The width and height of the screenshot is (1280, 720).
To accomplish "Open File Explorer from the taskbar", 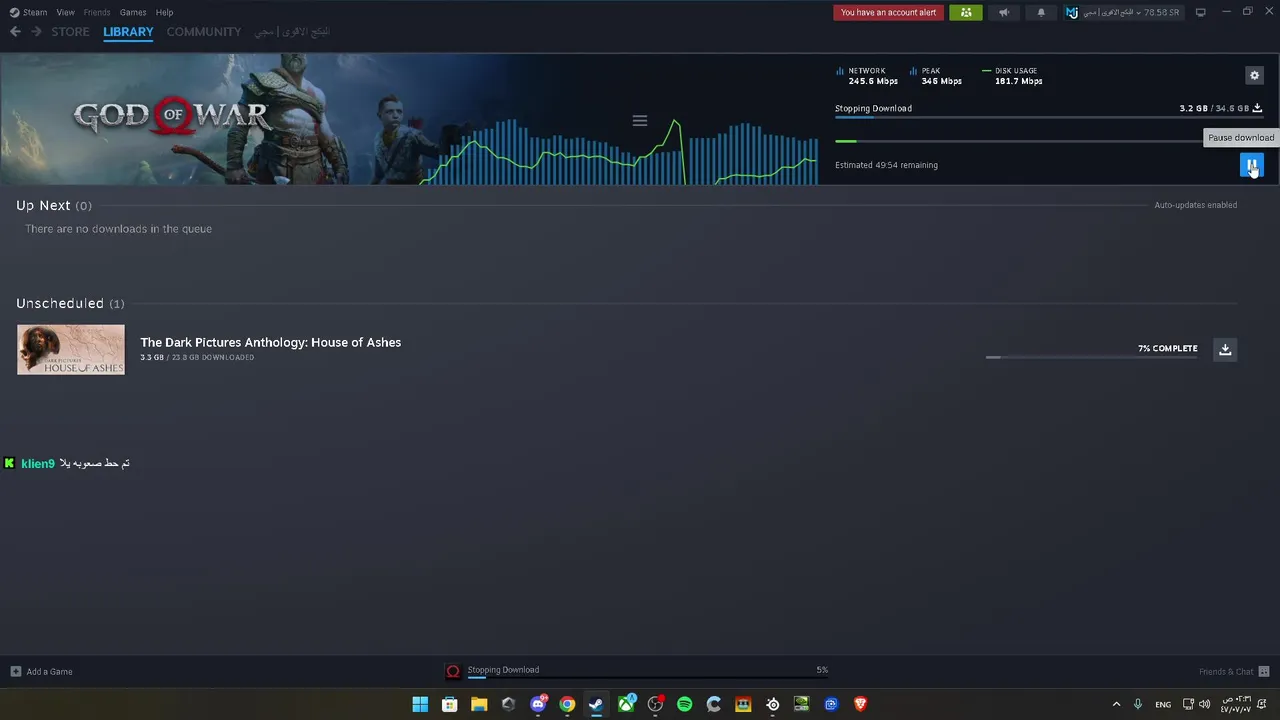I will [479, 704].
